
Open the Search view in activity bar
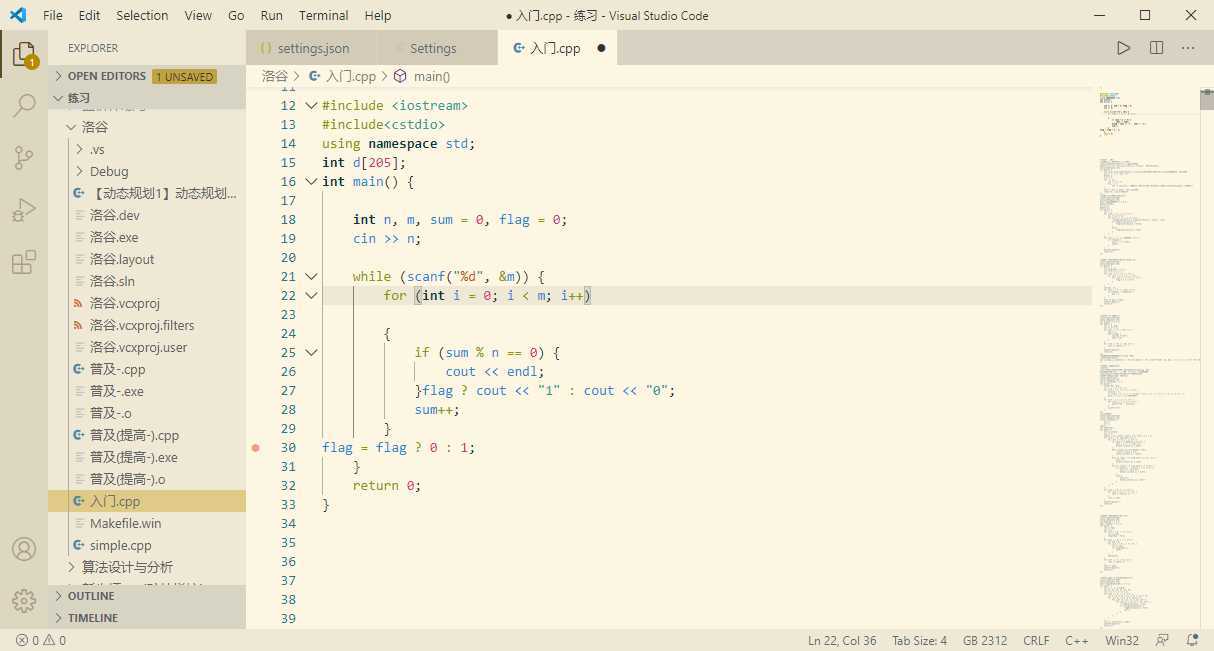[x=24, y=105]
